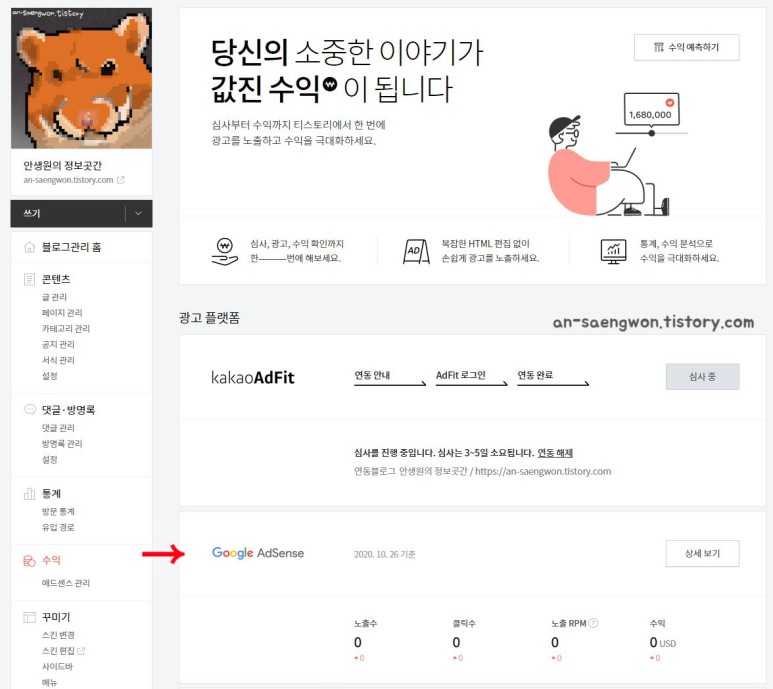This screenshot has height=689, width=773.
Task: Click the 연동 완료 step
Action: coord(553,377)
